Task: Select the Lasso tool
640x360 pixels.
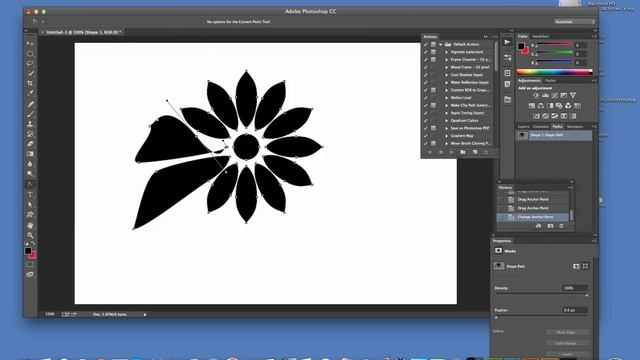Action: 30,64
